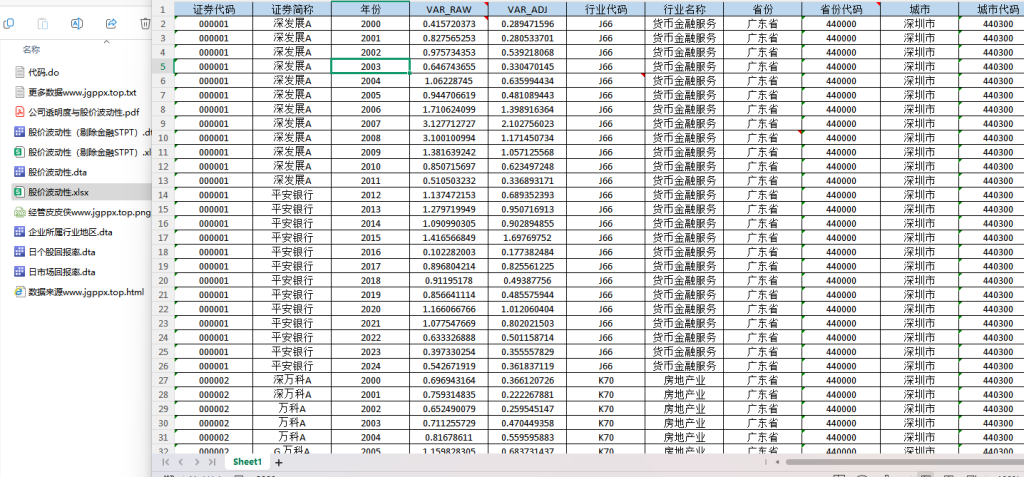
Task: Select cell with value 0.81678611
Action: coord(449,437)
